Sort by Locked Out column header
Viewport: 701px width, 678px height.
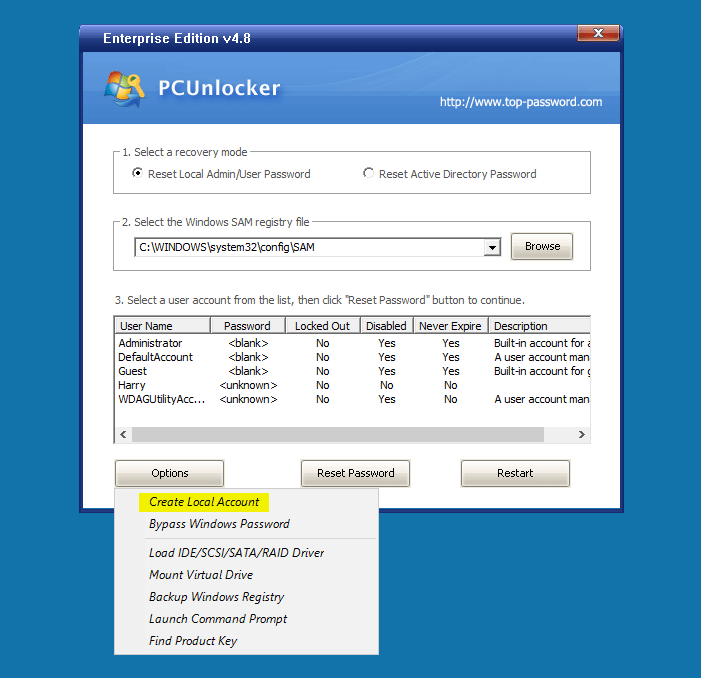(x=322, y=326)
